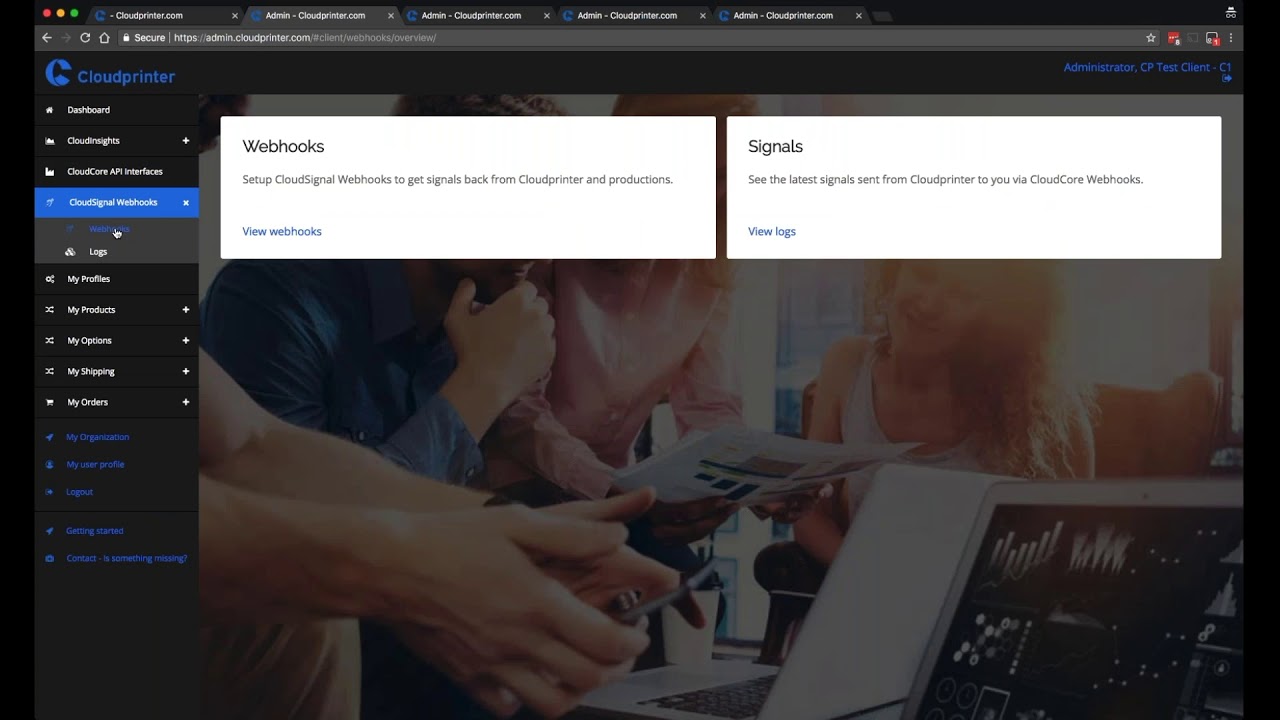The width and height of the screenshot is (1280, 720).
Task: Click the Administrator, CP Test Client account link
Action: click(x=1147, y=67)
